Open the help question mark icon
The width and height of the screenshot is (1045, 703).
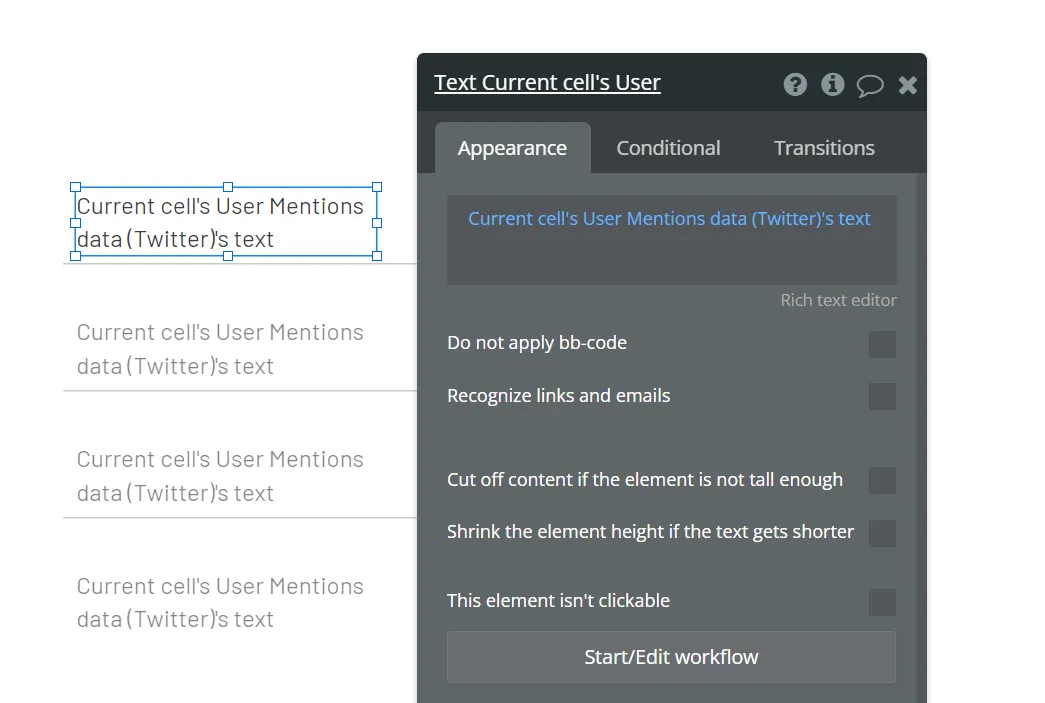click(795, 85)
